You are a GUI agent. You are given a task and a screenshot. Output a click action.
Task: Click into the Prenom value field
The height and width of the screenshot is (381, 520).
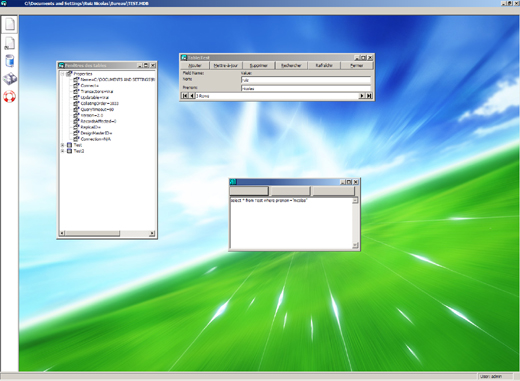point(306,88)
